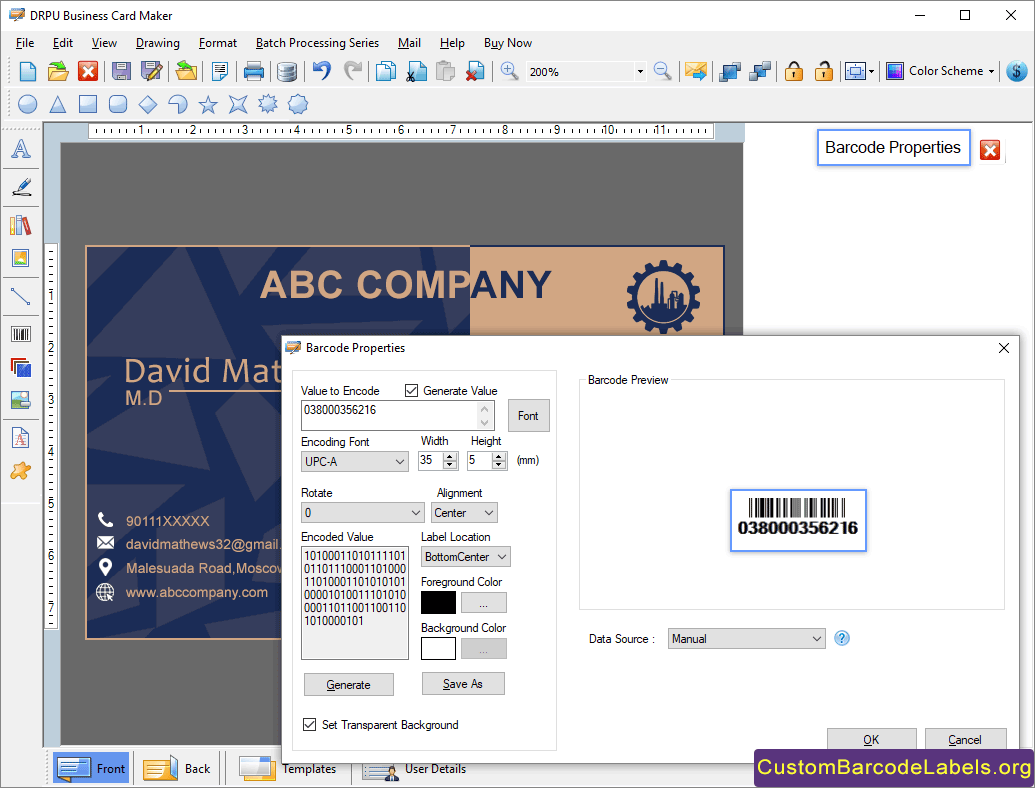Click the help question mark icon
This screenshot has height=788, width=1035.
pyautogui.click(x=842, y=638)
